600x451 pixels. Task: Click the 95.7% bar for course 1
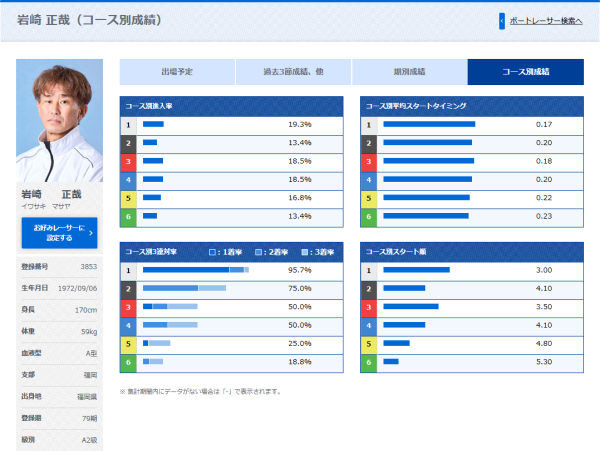(196, 270)
